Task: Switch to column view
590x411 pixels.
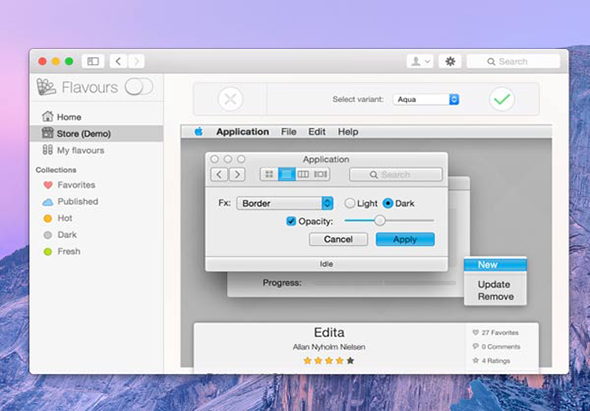Action: click(x=303, y=174)
